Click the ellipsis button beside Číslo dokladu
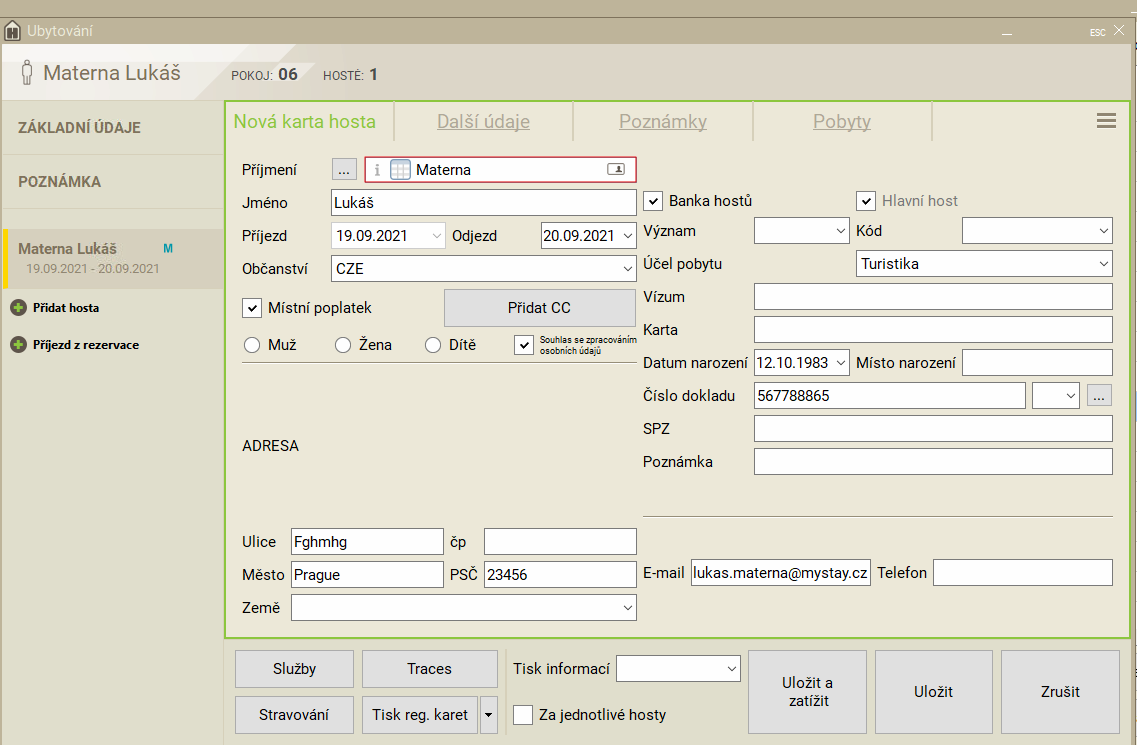 tap(1099, 396)
